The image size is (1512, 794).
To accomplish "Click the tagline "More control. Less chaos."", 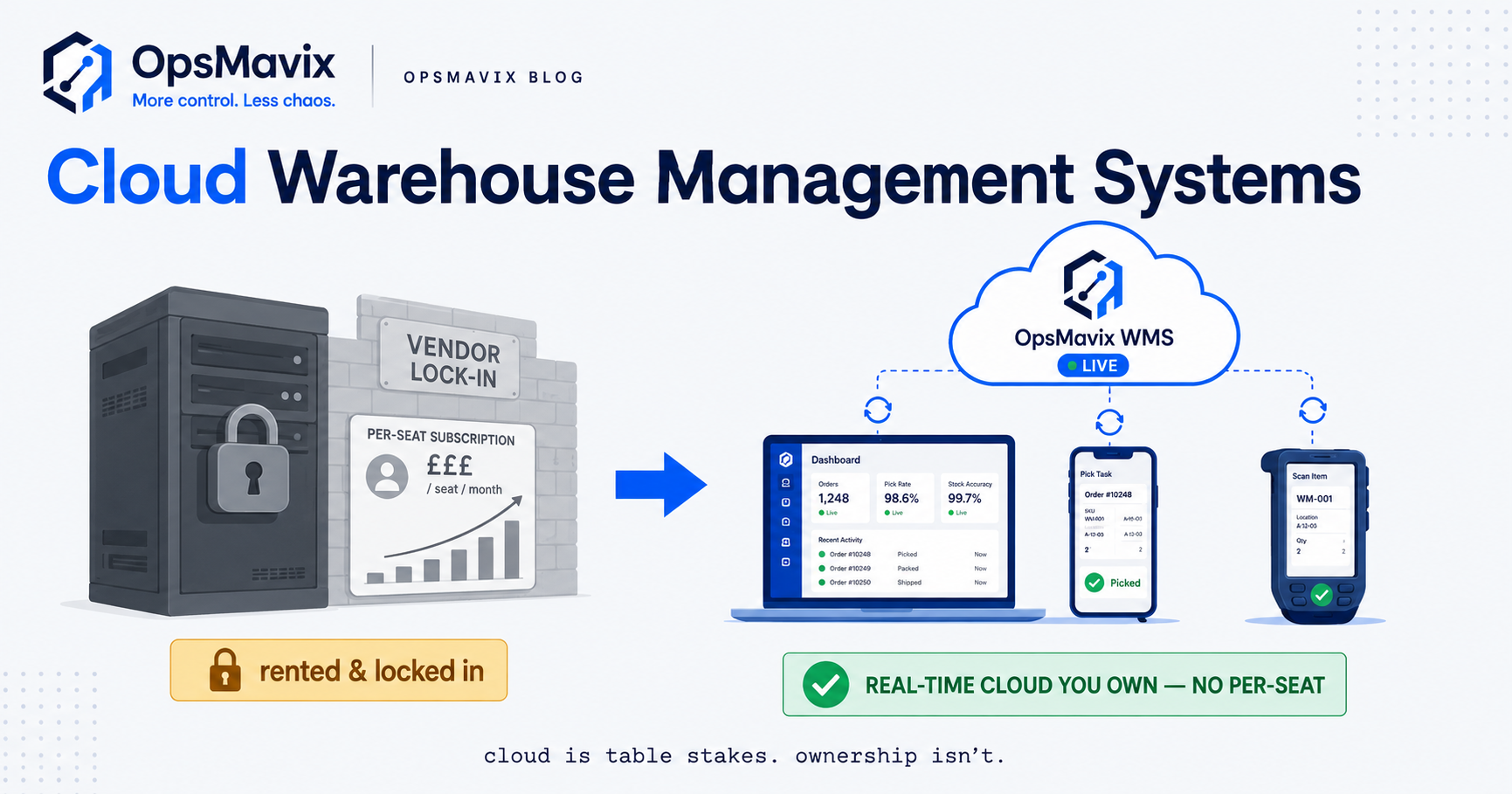I will [x=233, y=100].
